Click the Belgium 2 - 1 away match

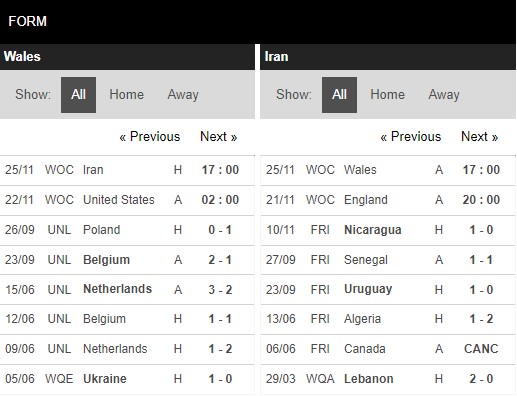[x=127, y=260]
